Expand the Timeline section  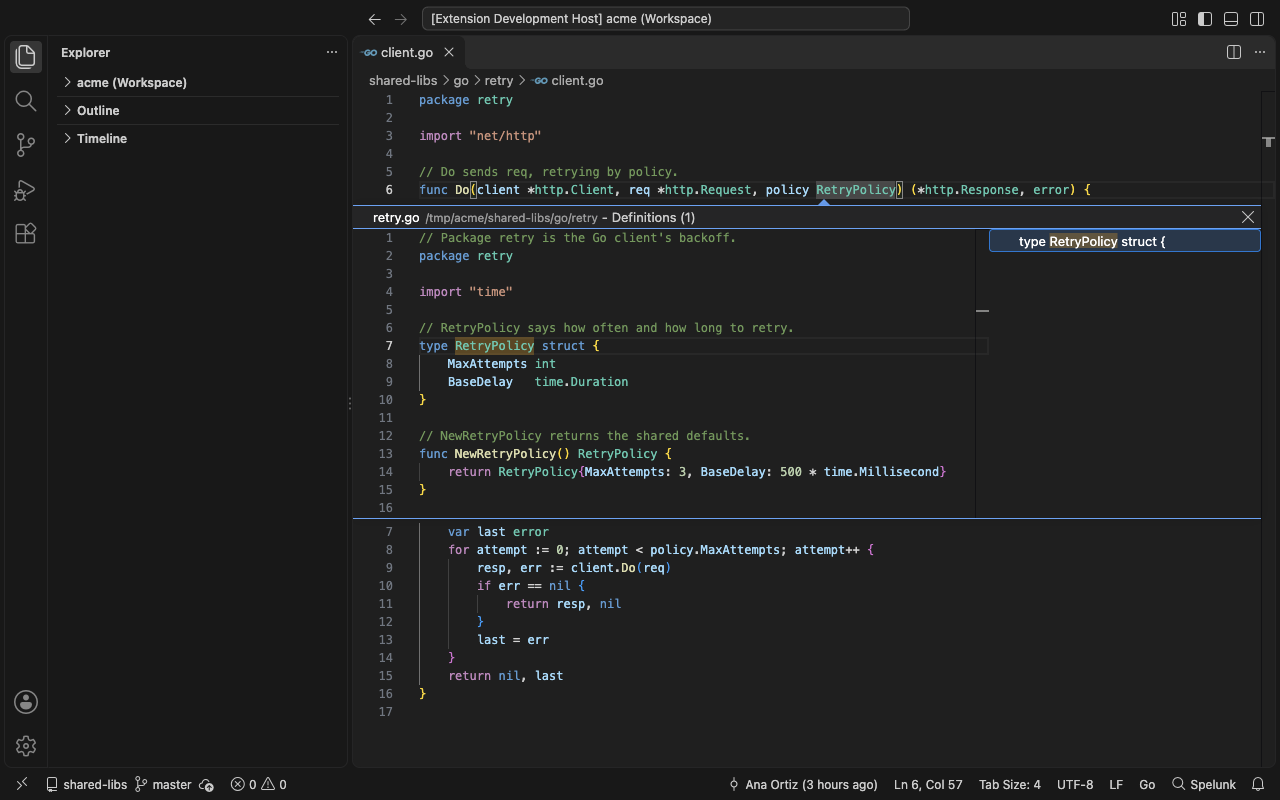[200, 138]
